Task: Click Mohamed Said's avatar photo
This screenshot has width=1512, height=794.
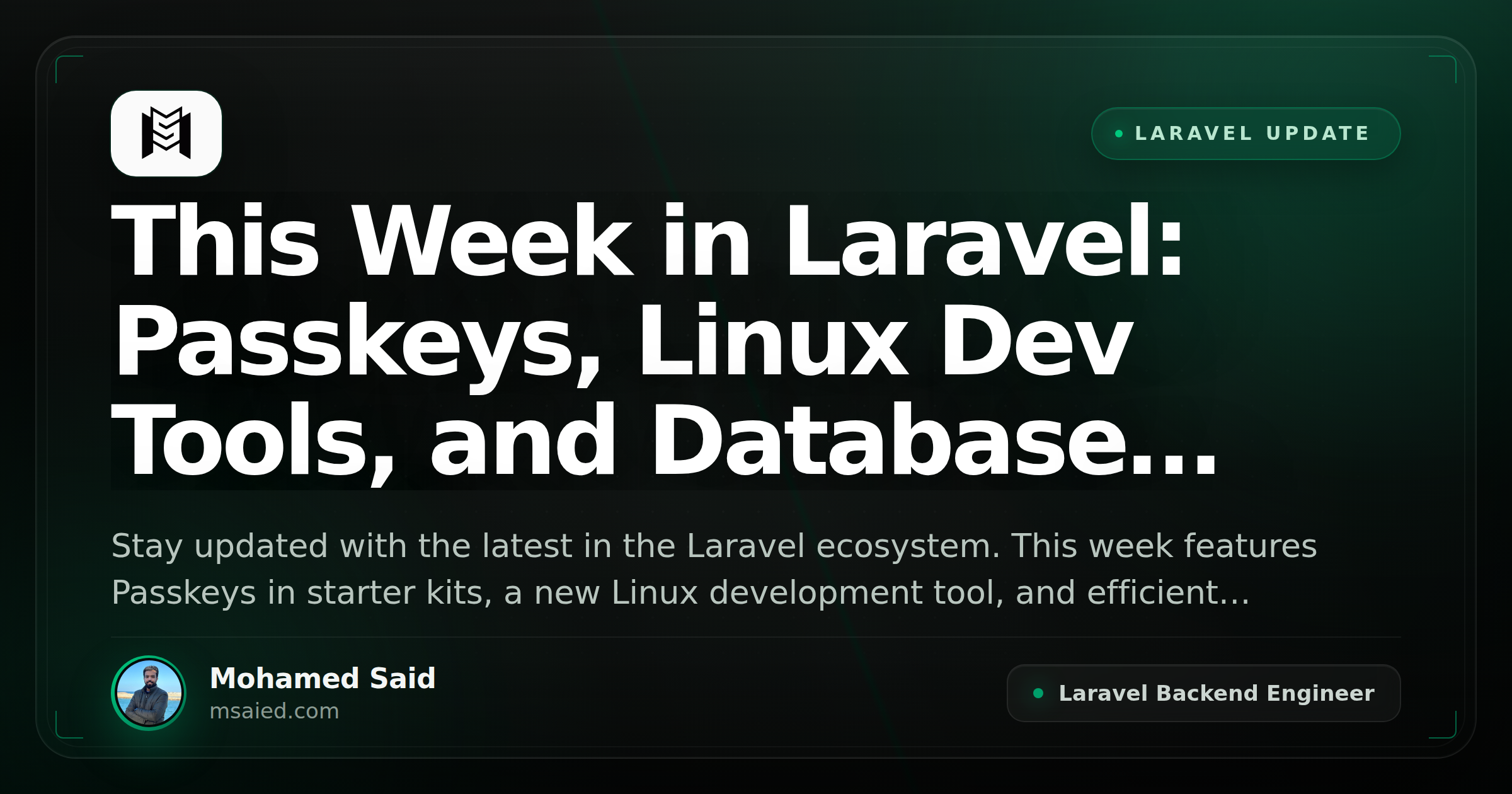Action: tap(149, 693)
